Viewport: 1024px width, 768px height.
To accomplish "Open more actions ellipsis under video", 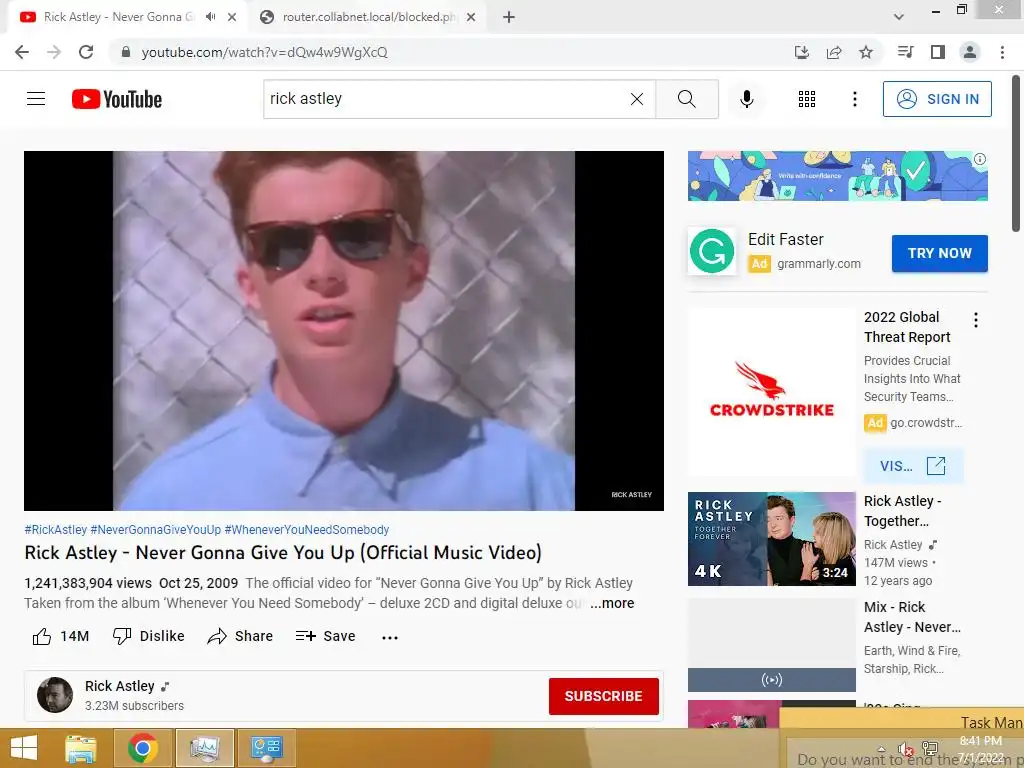I will click(390, 637).
